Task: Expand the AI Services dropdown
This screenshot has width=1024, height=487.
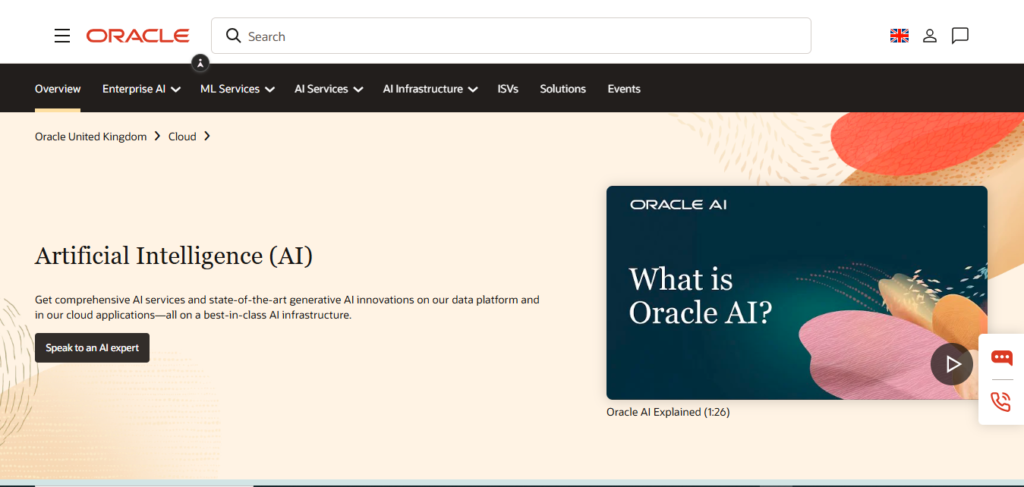Action: click(328, 89)
